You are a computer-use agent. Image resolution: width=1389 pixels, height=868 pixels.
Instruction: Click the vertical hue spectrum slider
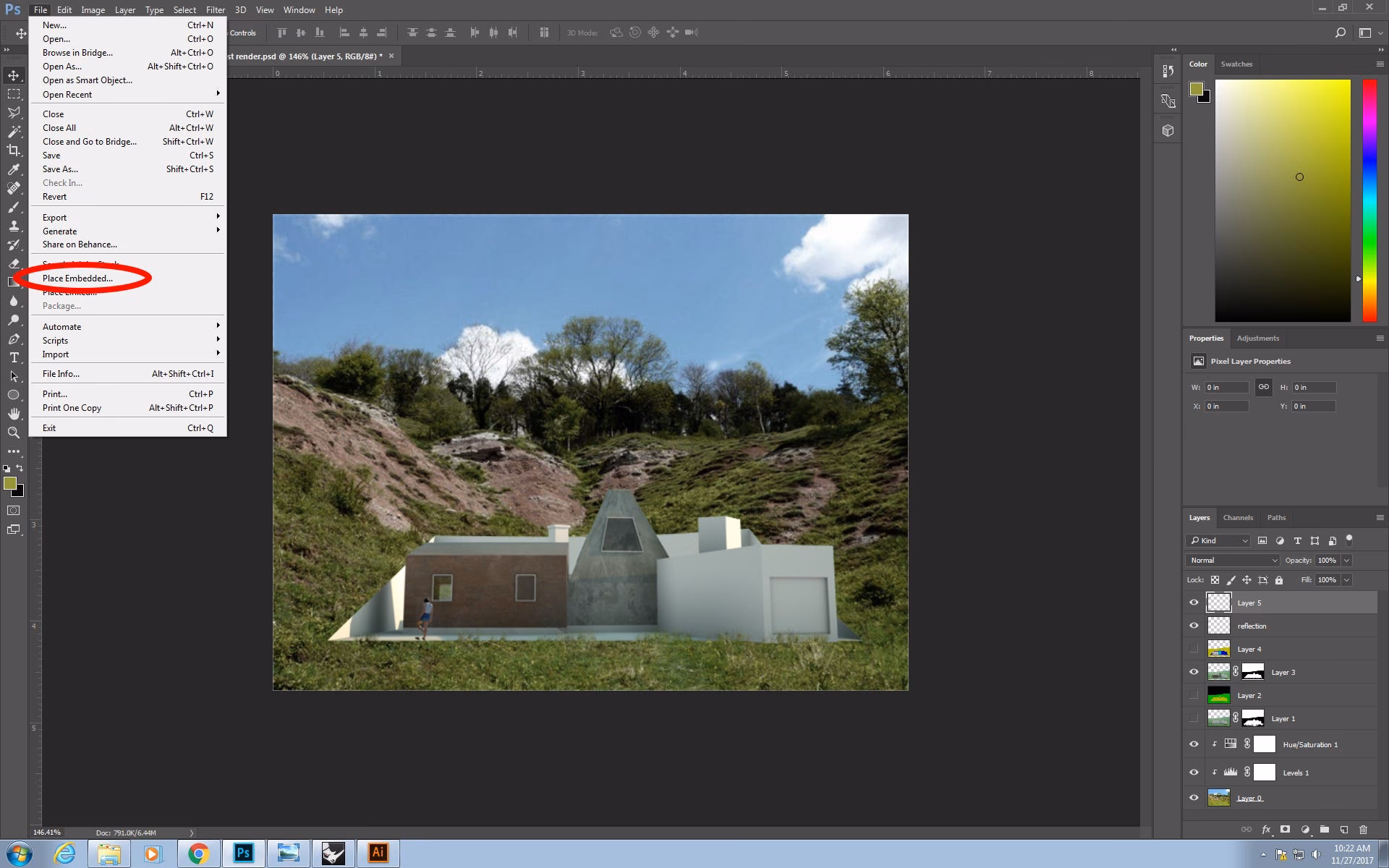point(1369,200)
